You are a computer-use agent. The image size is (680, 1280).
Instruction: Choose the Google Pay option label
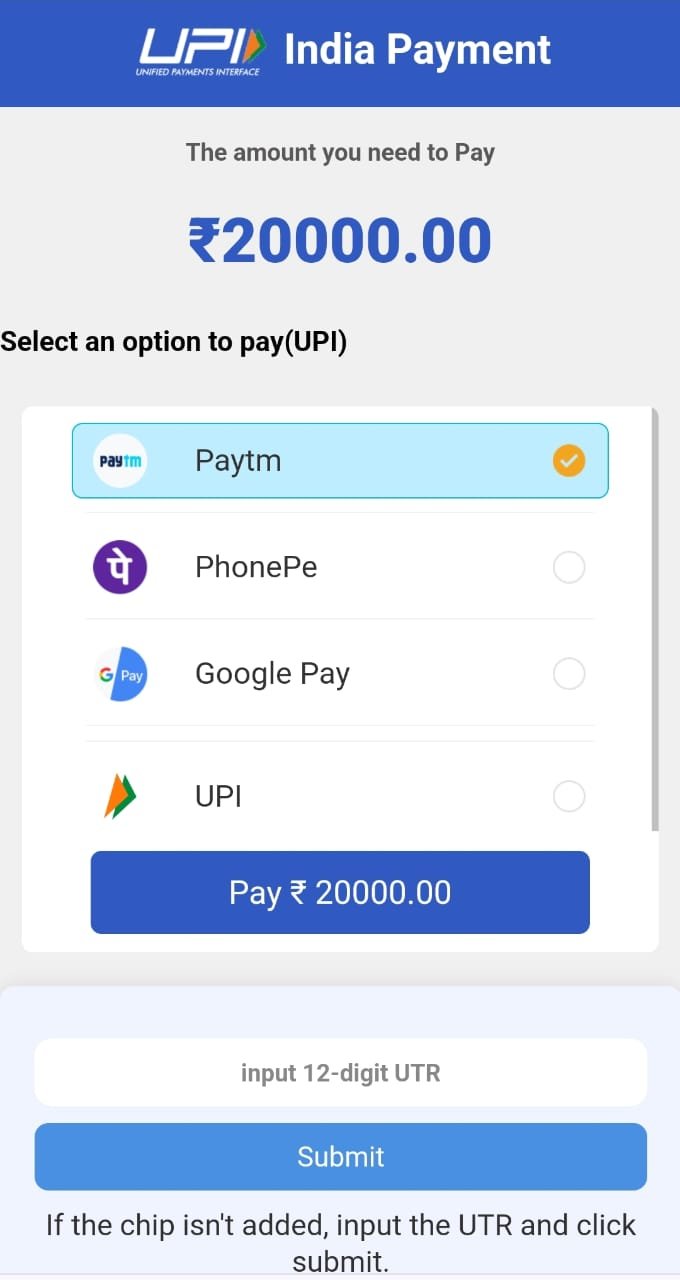tap(272, 674)
